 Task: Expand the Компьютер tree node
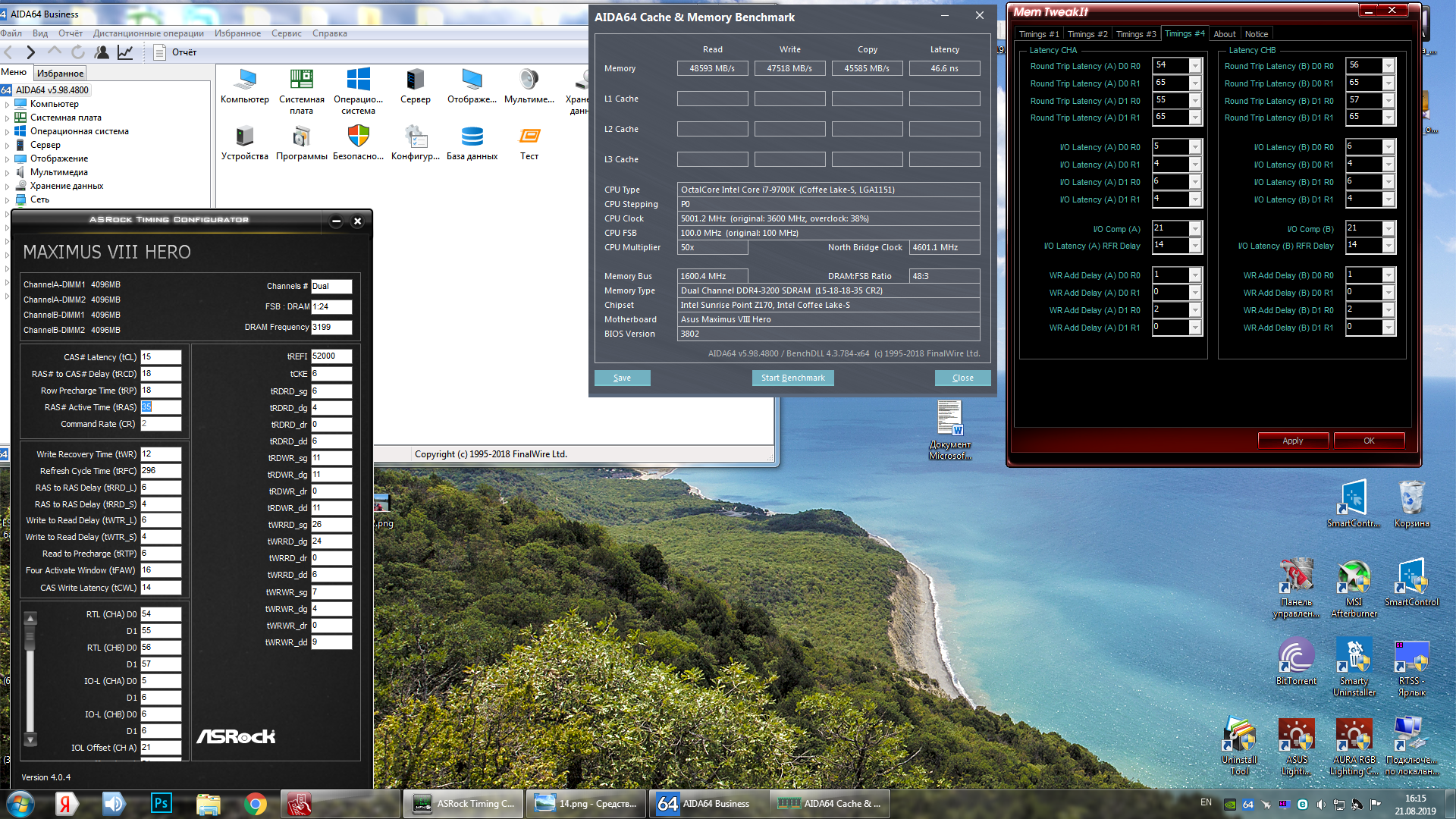click(x=8, y=104)
